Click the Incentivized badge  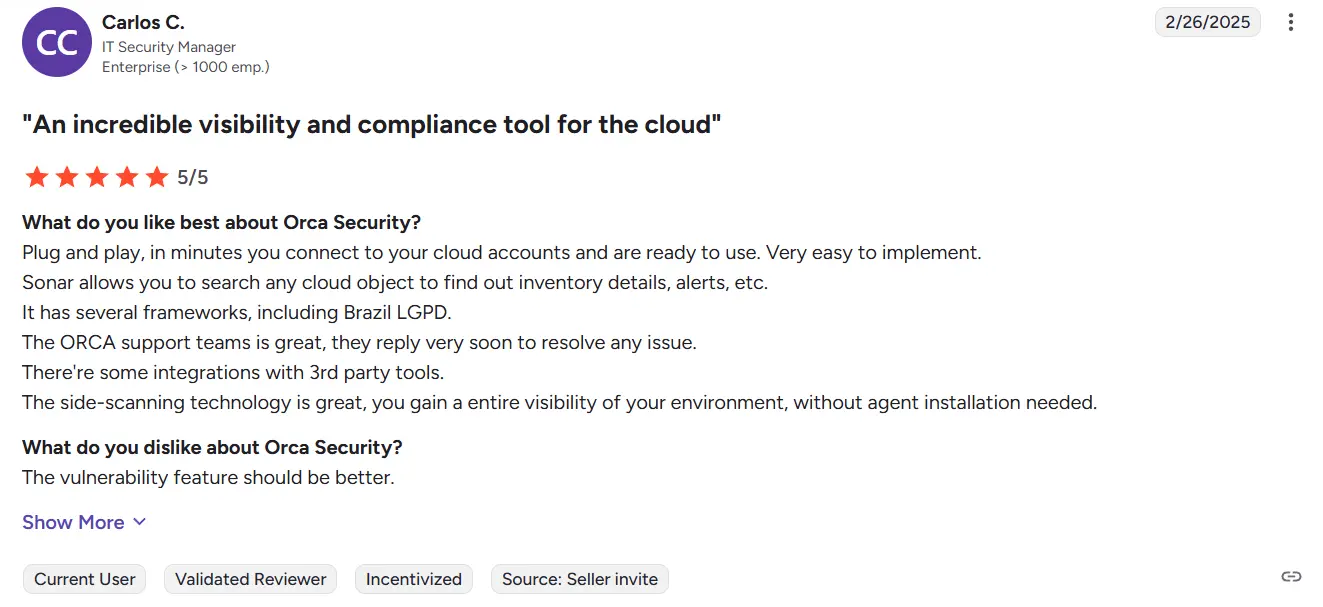click(x=414, y=579)
